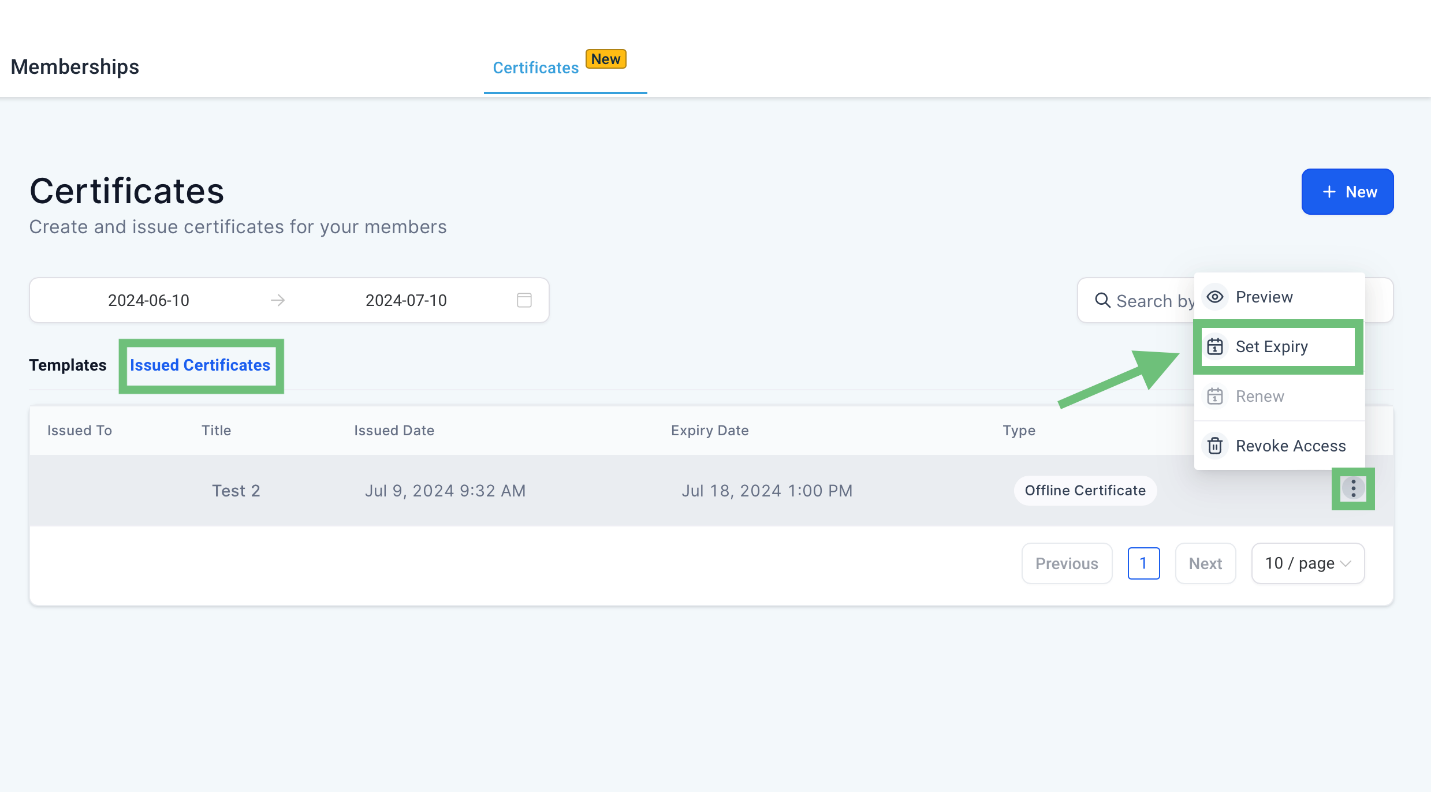This screenshot has height=792, width=1431.
Task: Click the calendar icon beside Set Expiry
Action: click(1215, 347)
